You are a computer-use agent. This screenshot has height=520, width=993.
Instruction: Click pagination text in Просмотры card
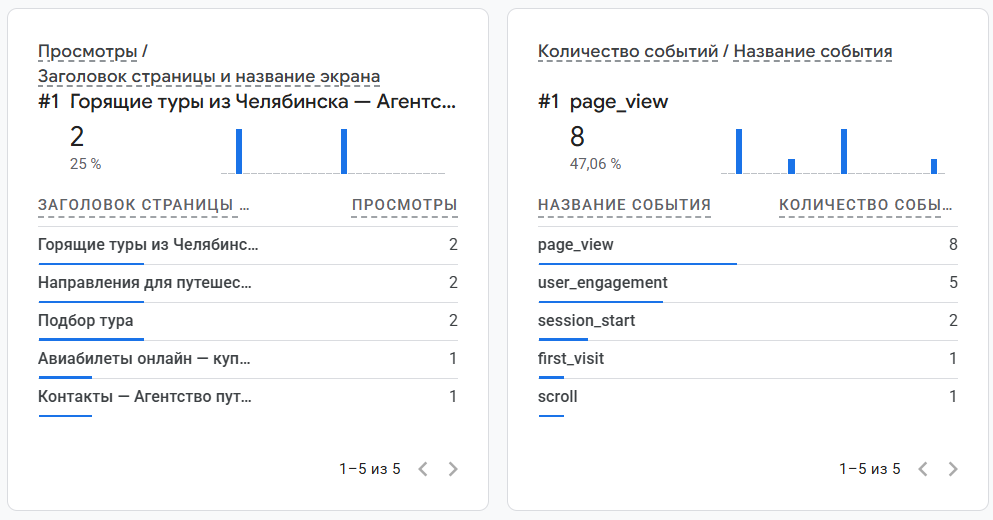coord(370,469)
